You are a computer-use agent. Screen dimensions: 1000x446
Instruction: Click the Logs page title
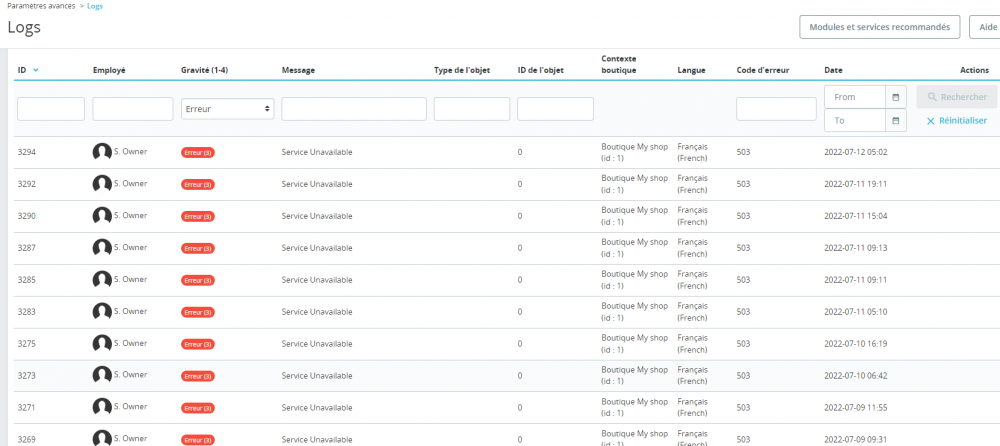pyautogui.click(x=24, y=27)
